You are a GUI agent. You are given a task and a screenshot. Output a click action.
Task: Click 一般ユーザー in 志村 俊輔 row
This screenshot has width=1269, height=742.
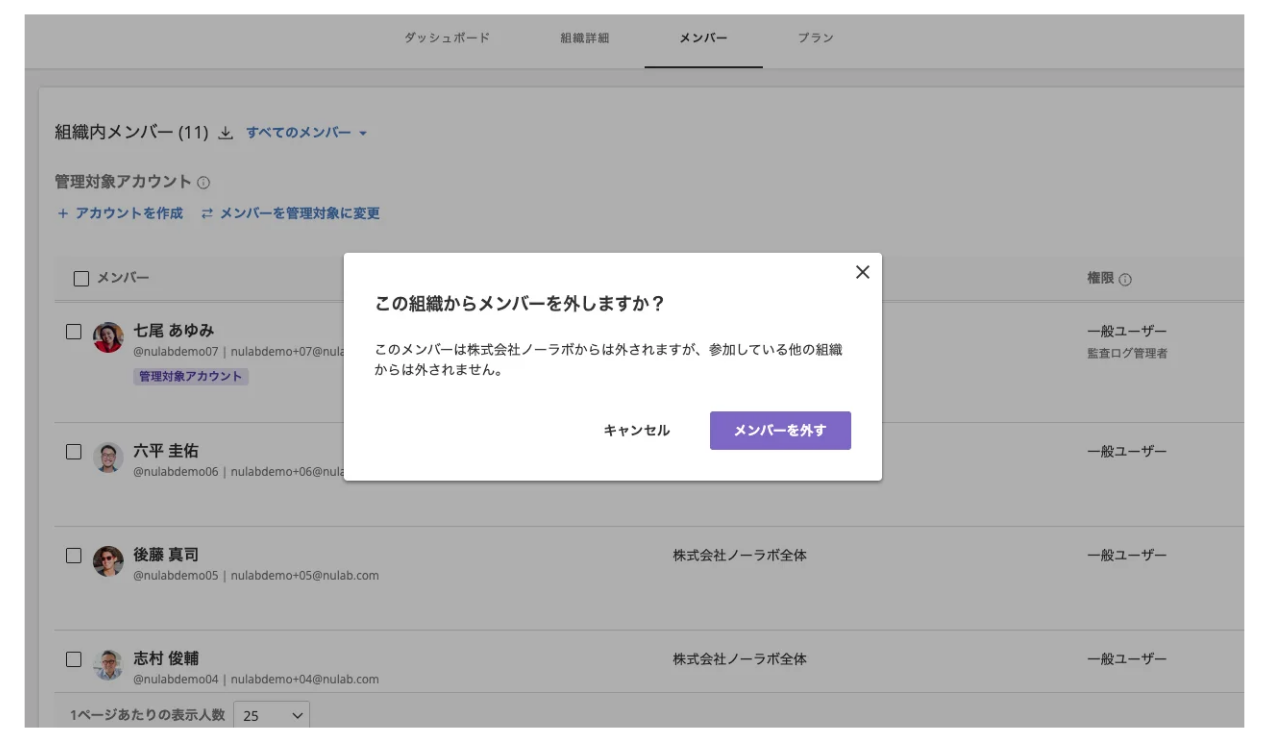1127,660
